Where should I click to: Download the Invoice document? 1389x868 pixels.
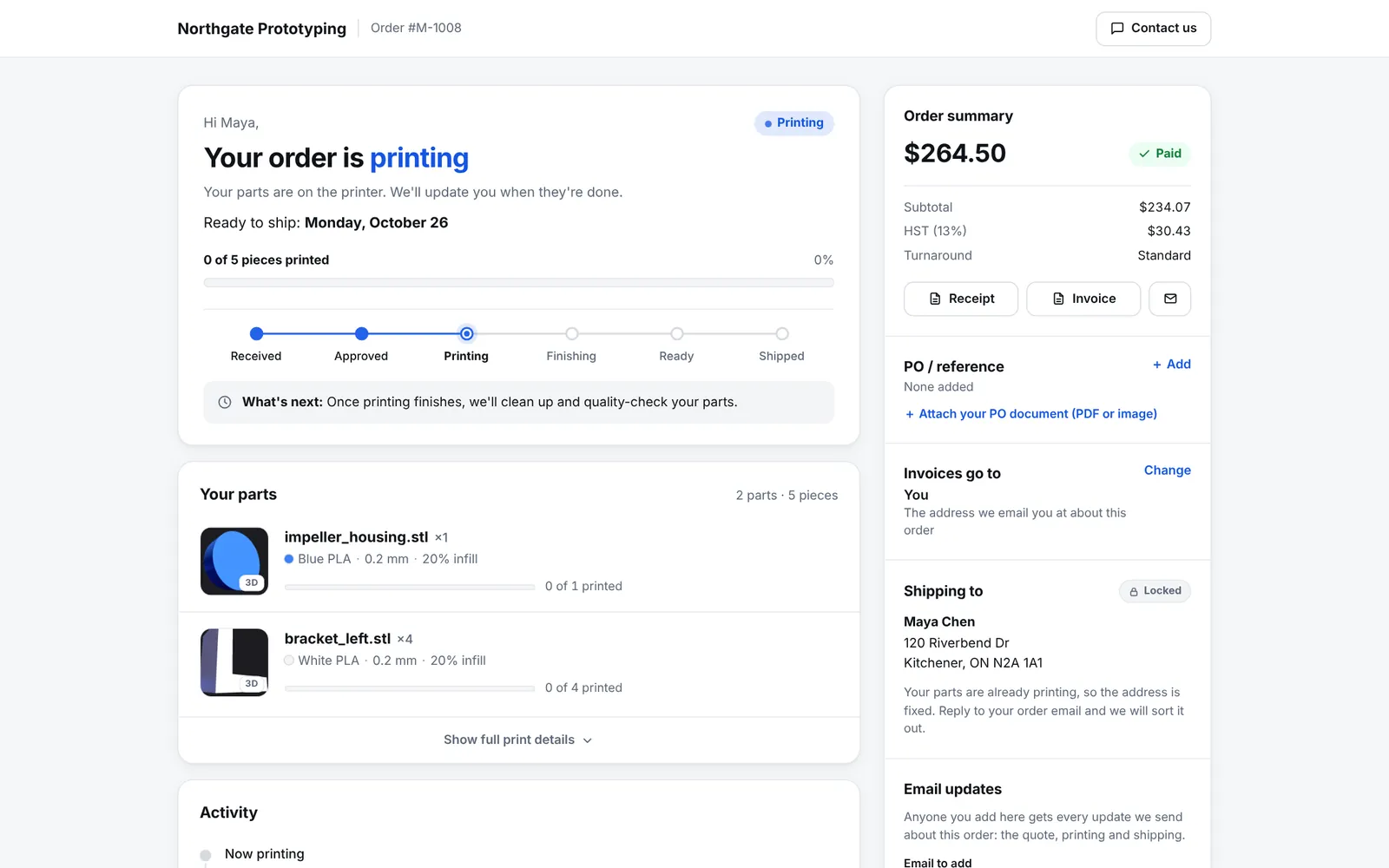[1083, 299]
